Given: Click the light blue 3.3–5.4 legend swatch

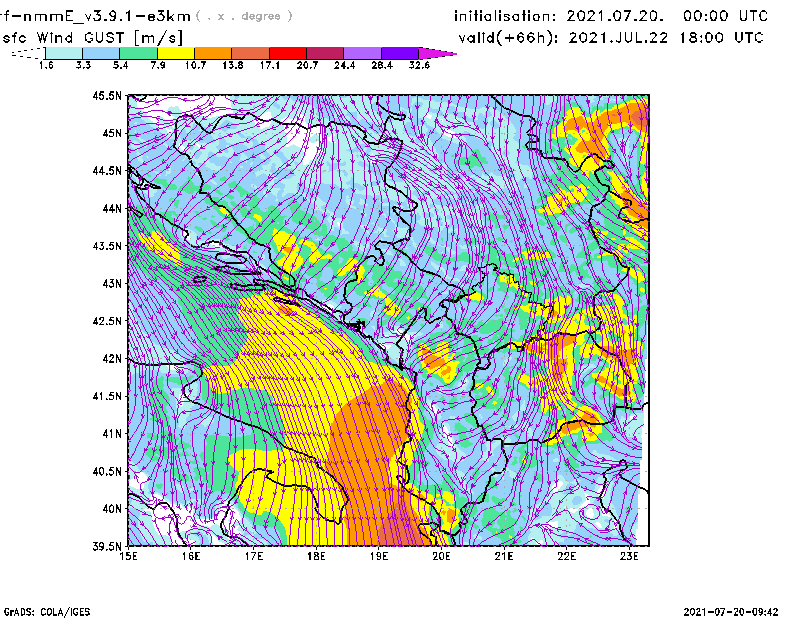Looking at the screenshot, I should 101,53.
